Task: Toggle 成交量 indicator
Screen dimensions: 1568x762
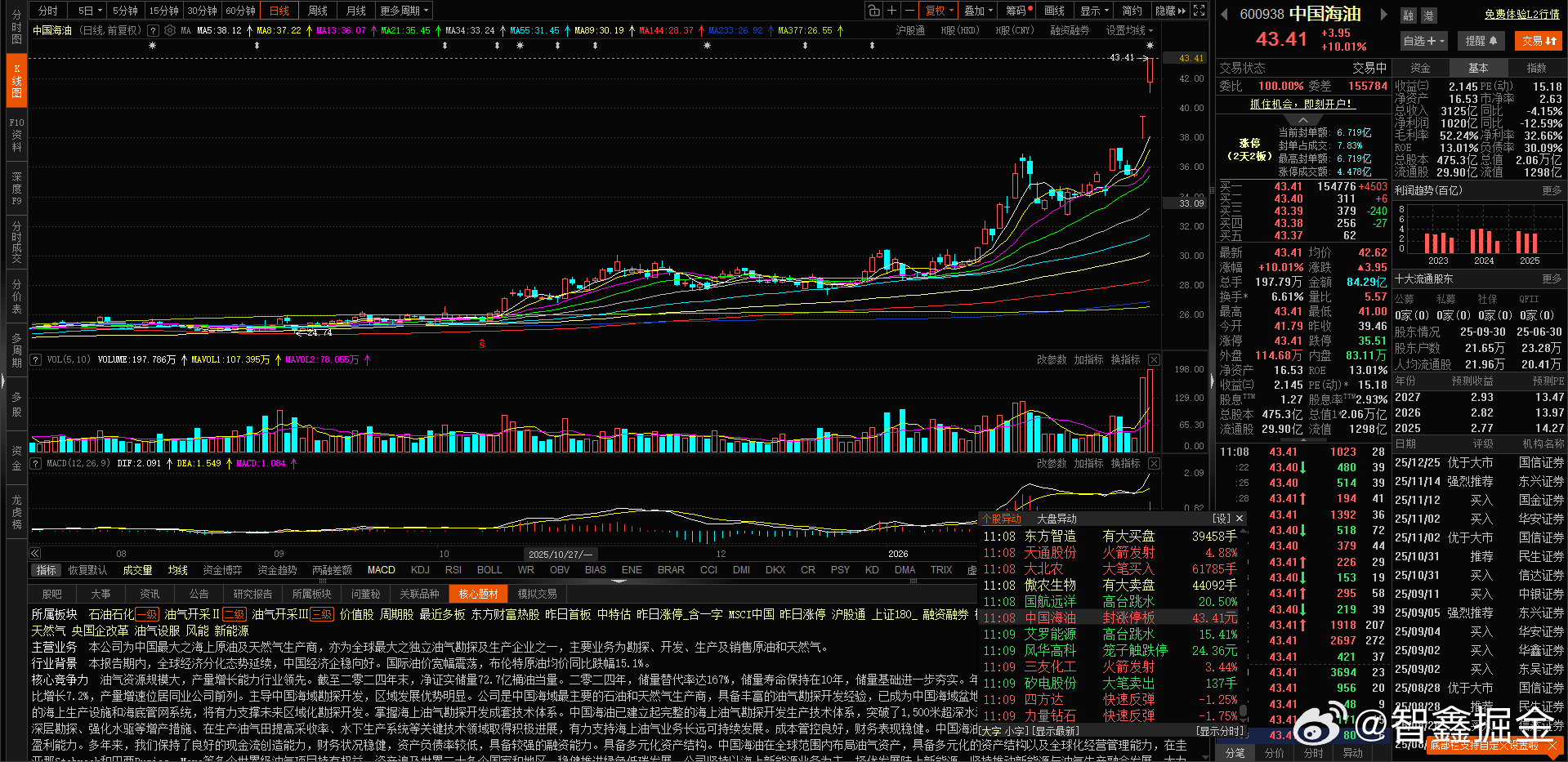Action: pos(137,570)
